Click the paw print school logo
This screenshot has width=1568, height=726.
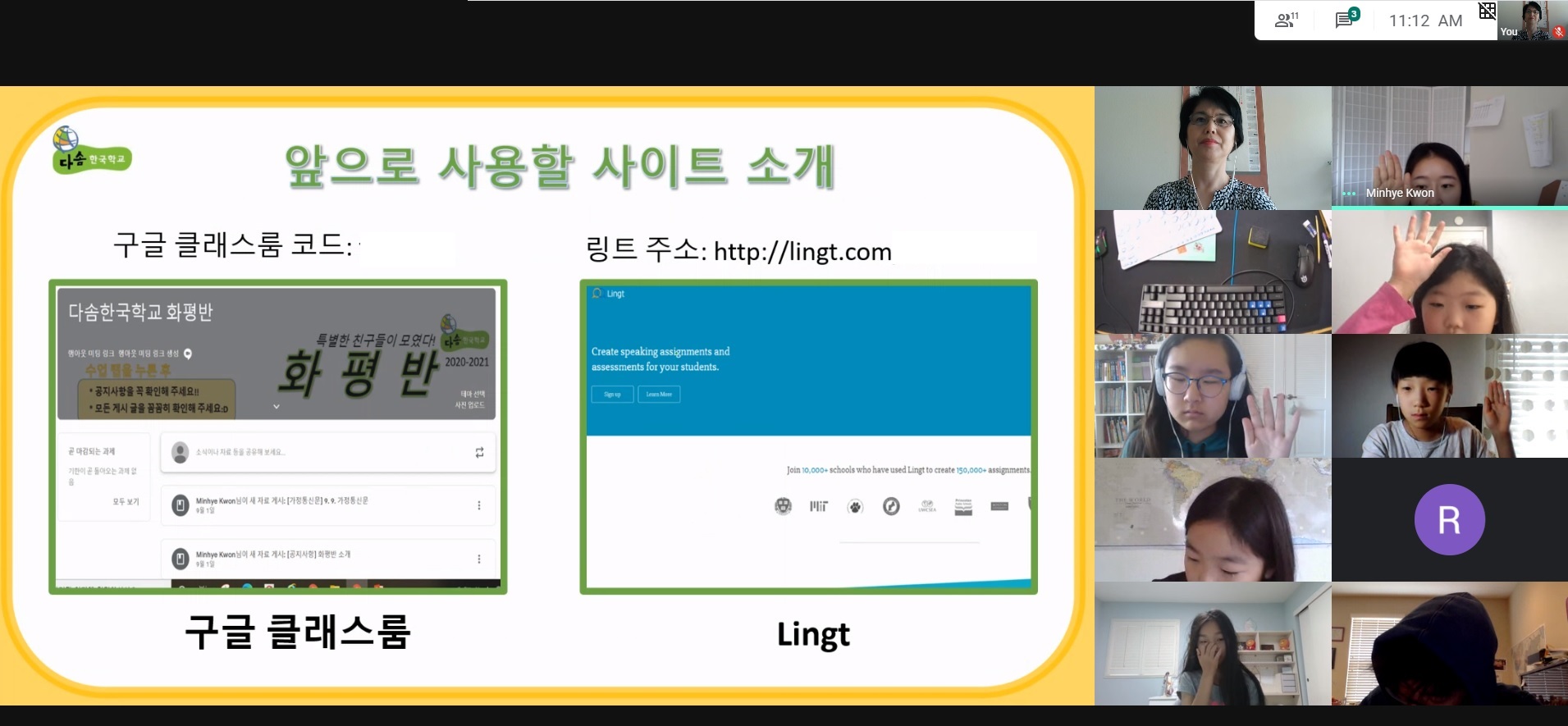pos(855,507)
